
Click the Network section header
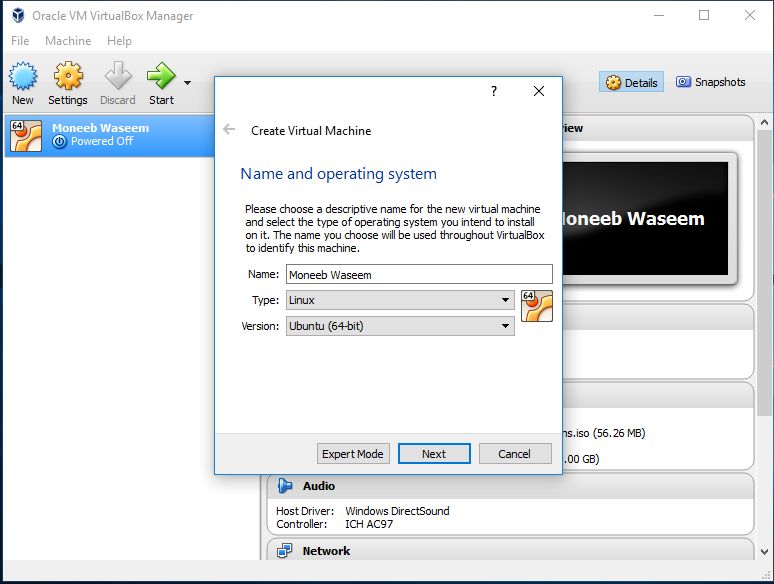pos(510,550)
